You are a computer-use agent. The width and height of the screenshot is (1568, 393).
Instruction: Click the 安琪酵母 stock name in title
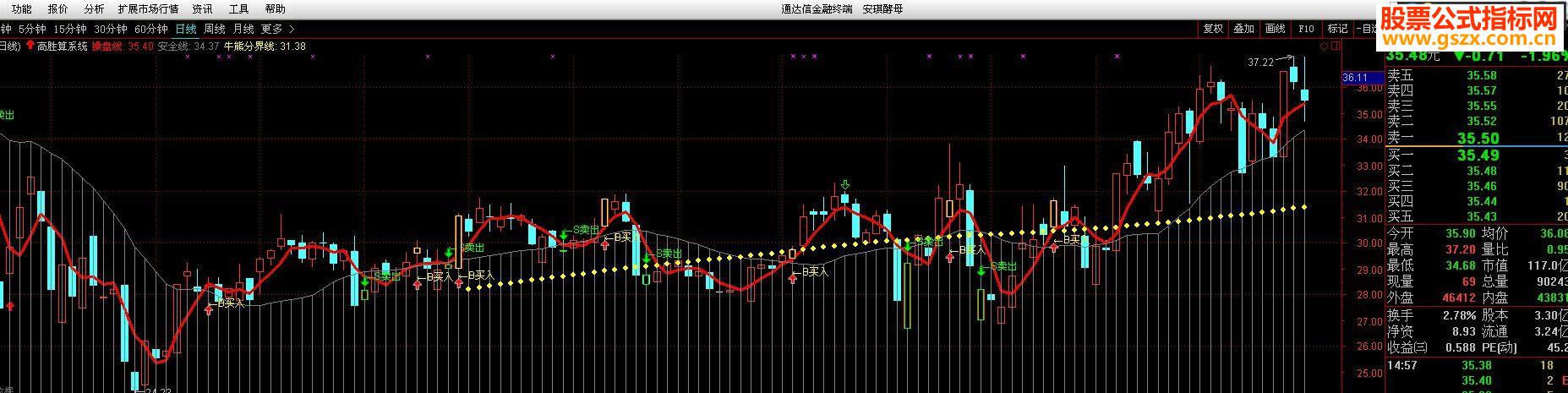[882, 9]
